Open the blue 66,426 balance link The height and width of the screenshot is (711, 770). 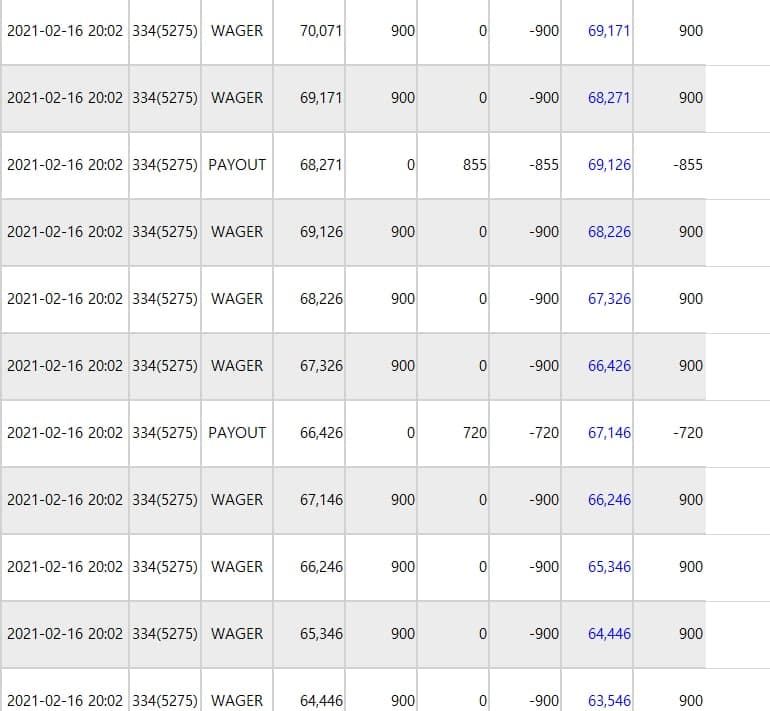click(609, 366)
